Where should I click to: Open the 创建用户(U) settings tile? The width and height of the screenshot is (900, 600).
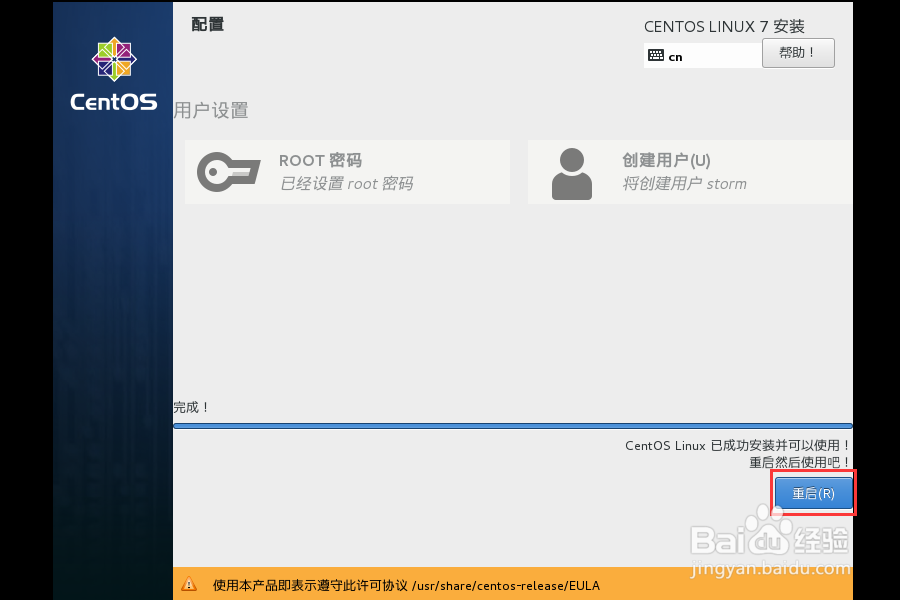689,171
